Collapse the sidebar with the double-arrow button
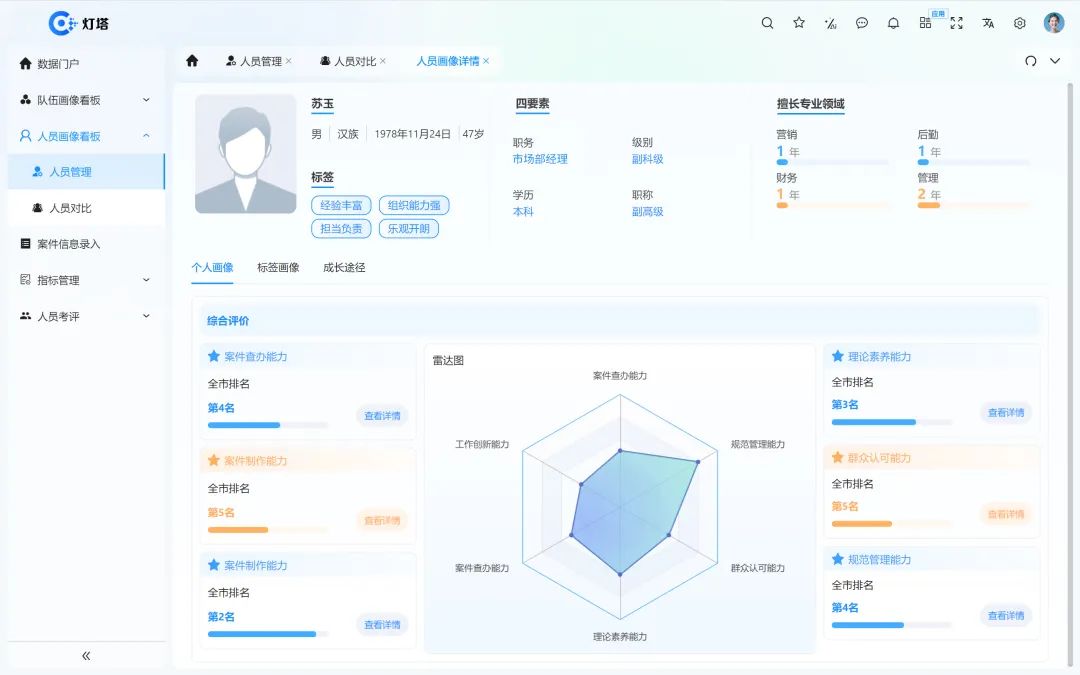The height and width of the screenshot is (675, 1080). coord(85,655)
